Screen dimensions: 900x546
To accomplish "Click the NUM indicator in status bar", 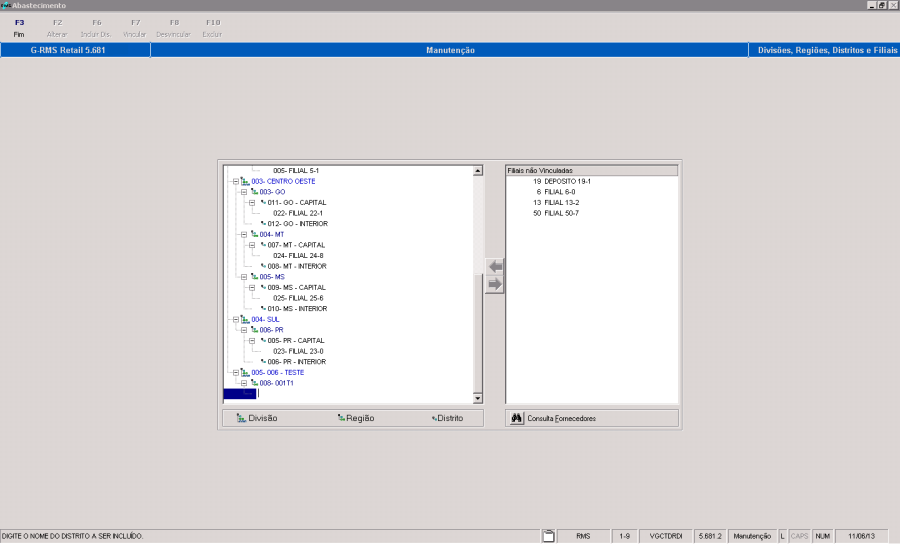I will [x=823, y=536].
